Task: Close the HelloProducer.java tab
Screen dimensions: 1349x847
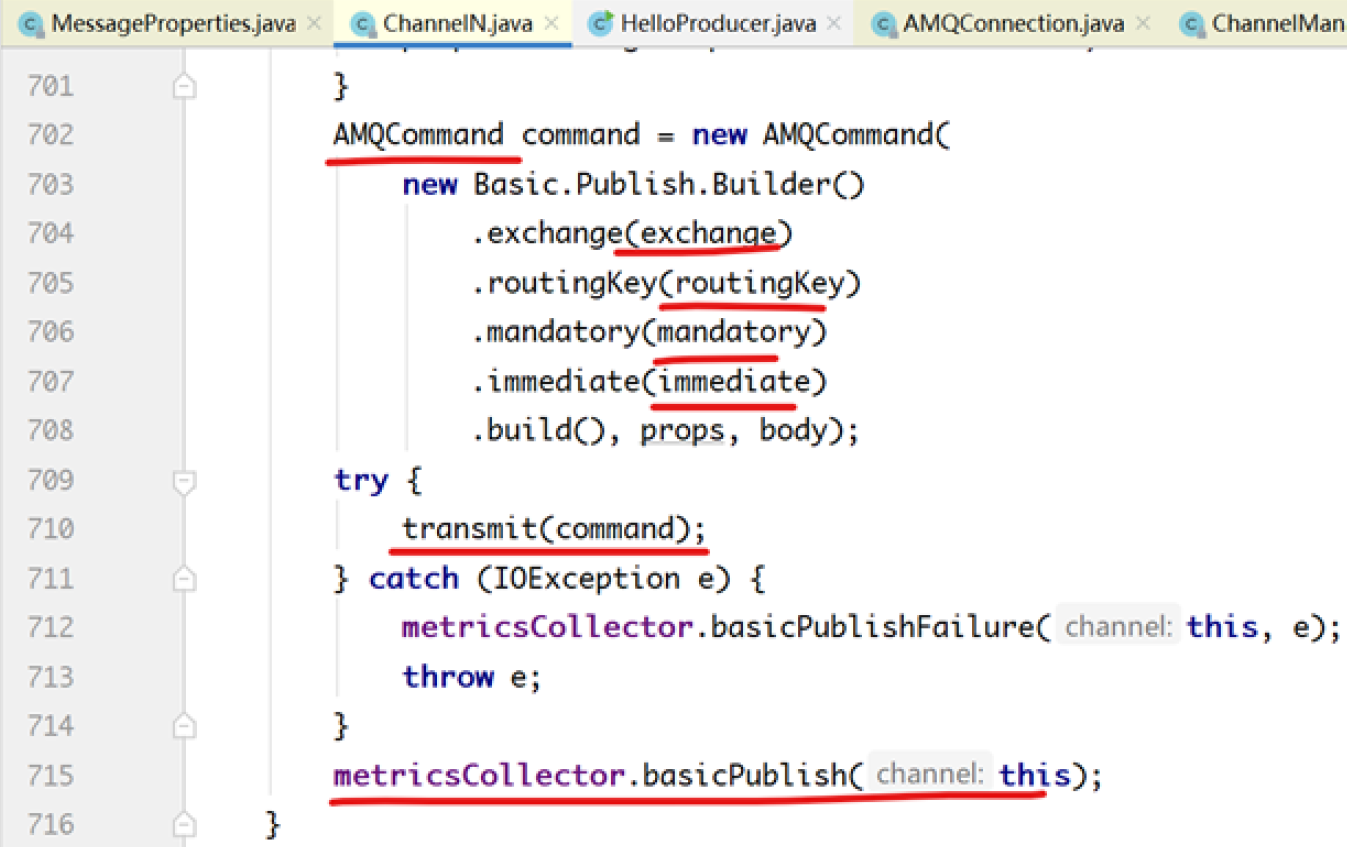Action: (836, 23)
